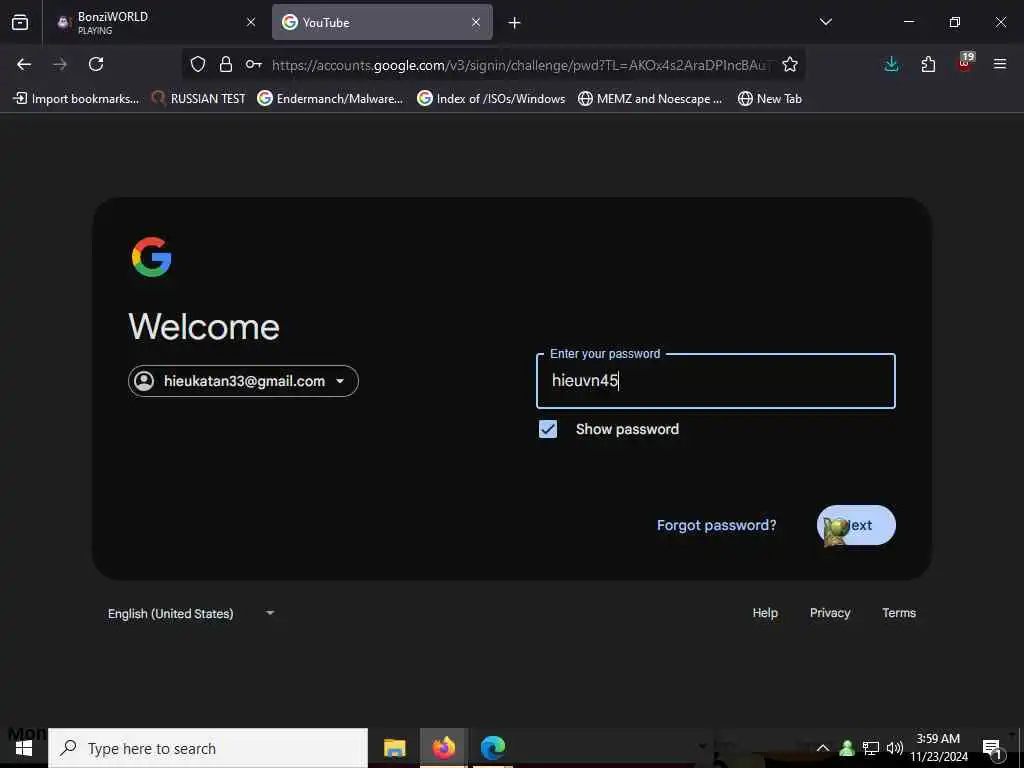Expand the hieukatan33@gmail.com account switcher
The width and height of the screenshot is (1024, 768).
click(243, 381)
